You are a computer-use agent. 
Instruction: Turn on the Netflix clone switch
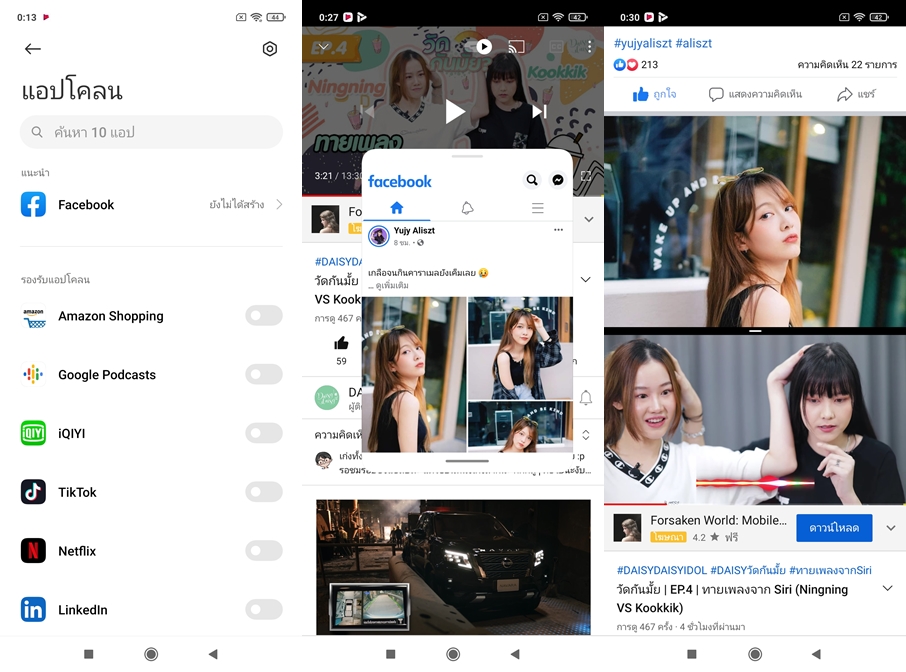pos(264,551)
